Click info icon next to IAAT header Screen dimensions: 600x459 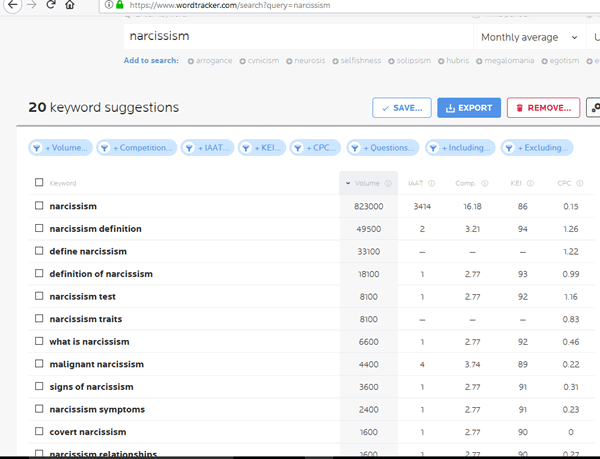click(432, 183)
